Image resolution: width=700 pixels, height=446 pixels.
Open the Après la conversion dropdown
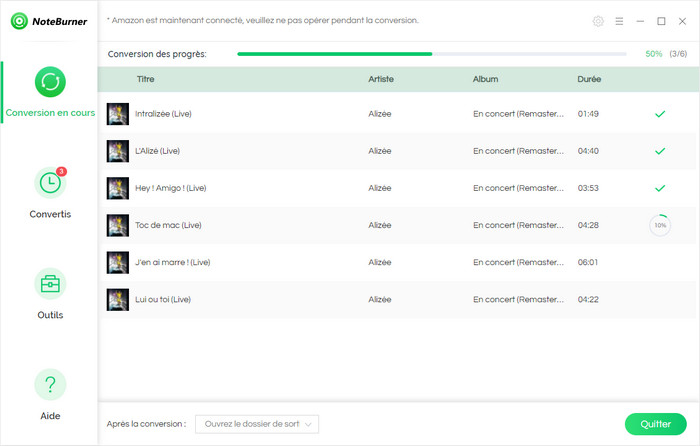coord(257,424)
